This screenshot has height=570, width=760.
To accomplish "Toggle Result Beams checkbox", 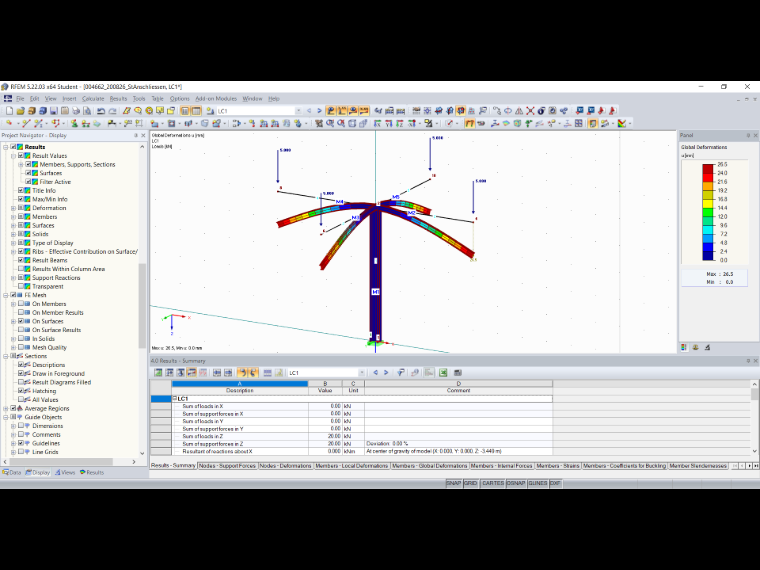I will tap(21, 260).
